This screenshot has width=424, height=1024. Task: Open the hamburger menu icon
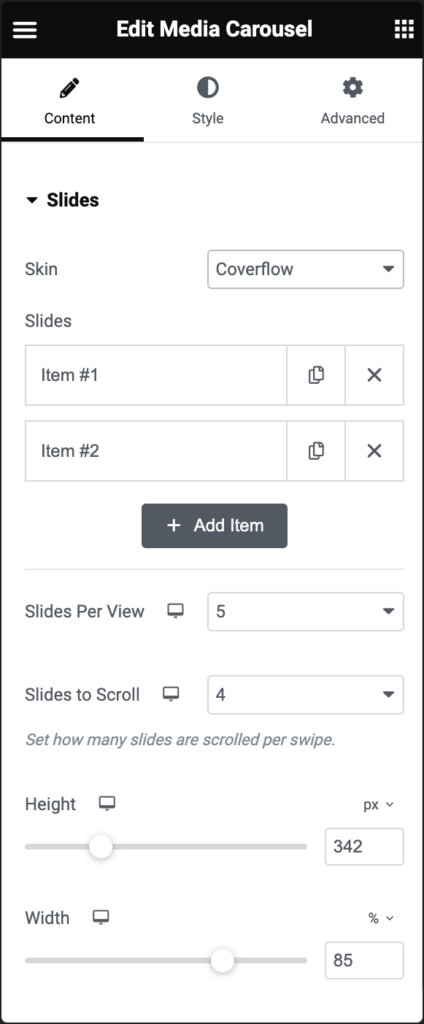point(25,29)
